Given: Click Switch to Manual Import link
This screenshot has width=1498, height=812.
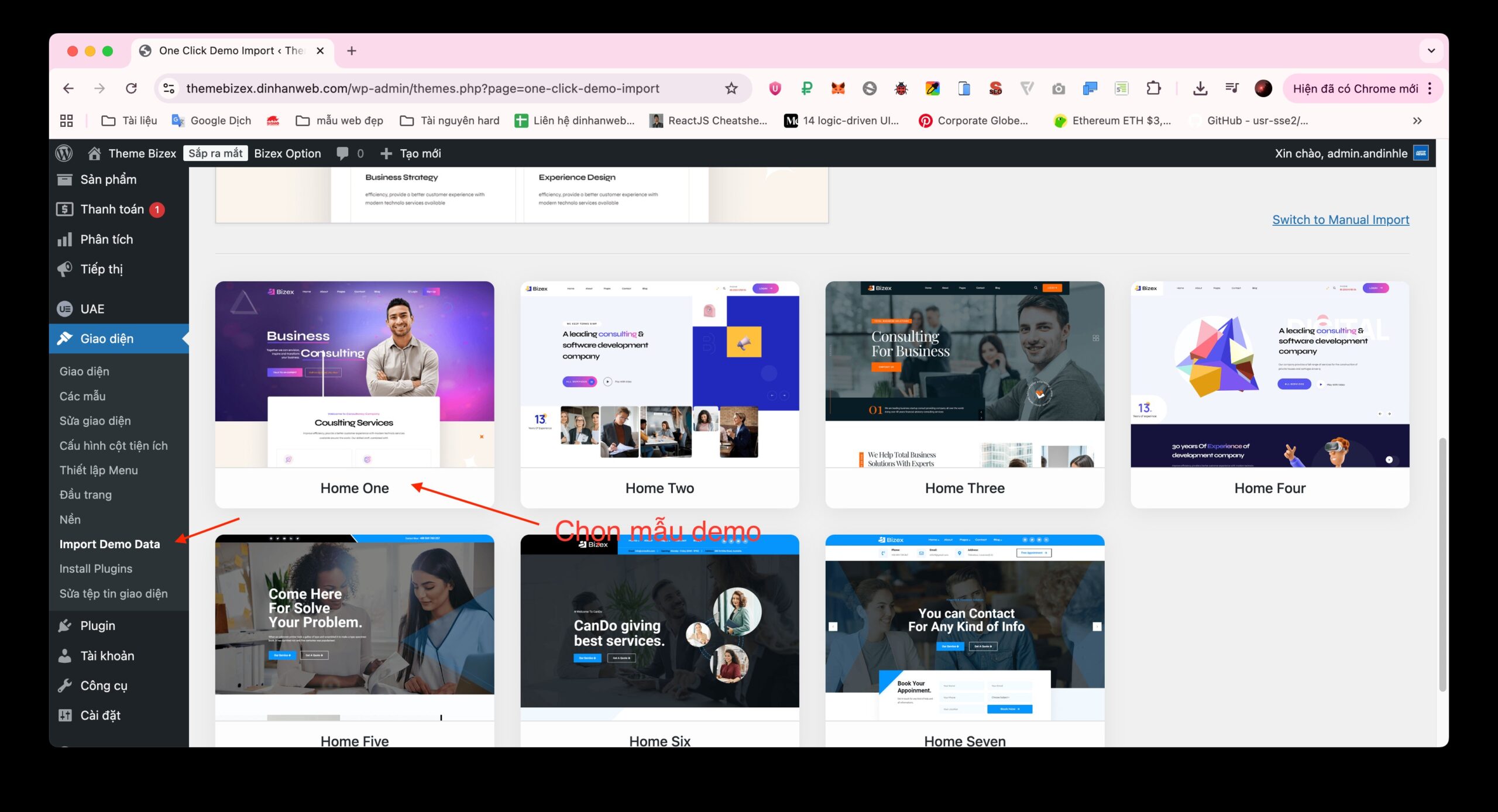Looking at the screenshot, I should (x=1341, y=220).
